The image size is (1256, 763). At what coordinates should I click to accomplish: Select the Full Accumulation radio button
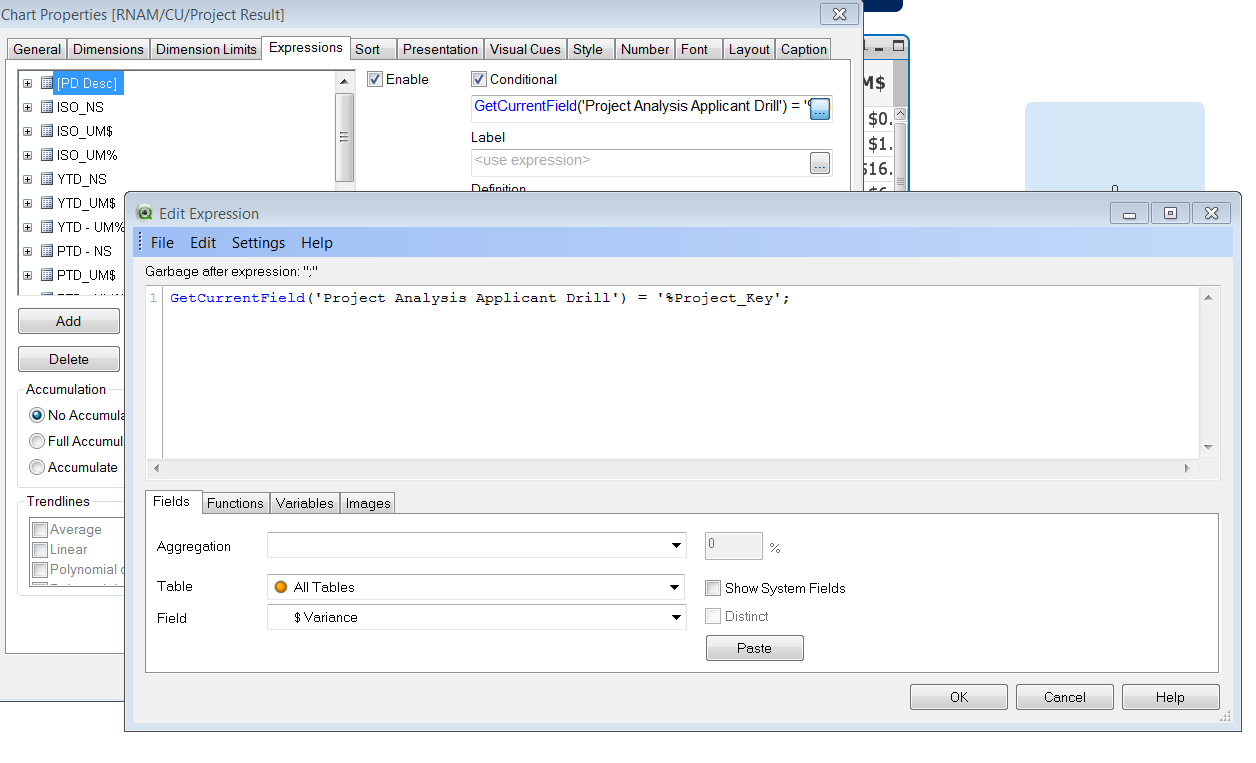point(37,441)
